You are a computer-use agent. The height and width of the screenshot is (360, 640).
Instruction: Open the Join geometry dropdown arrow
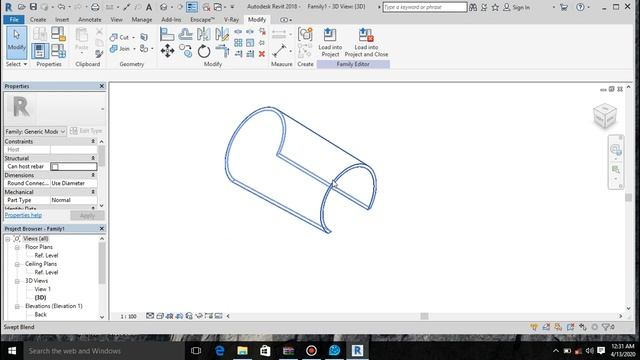pos(134,49)
